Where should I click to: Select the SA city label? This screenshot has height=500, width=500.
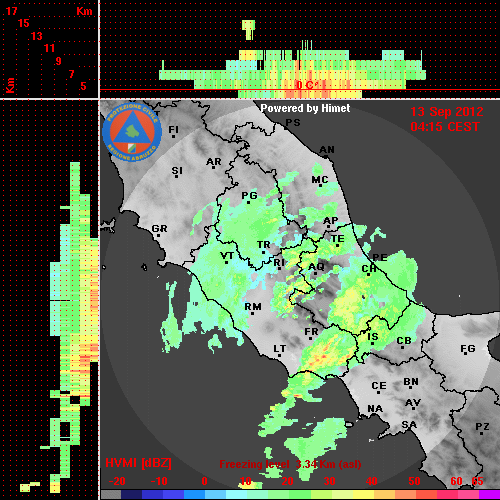[x=409, y=425]
